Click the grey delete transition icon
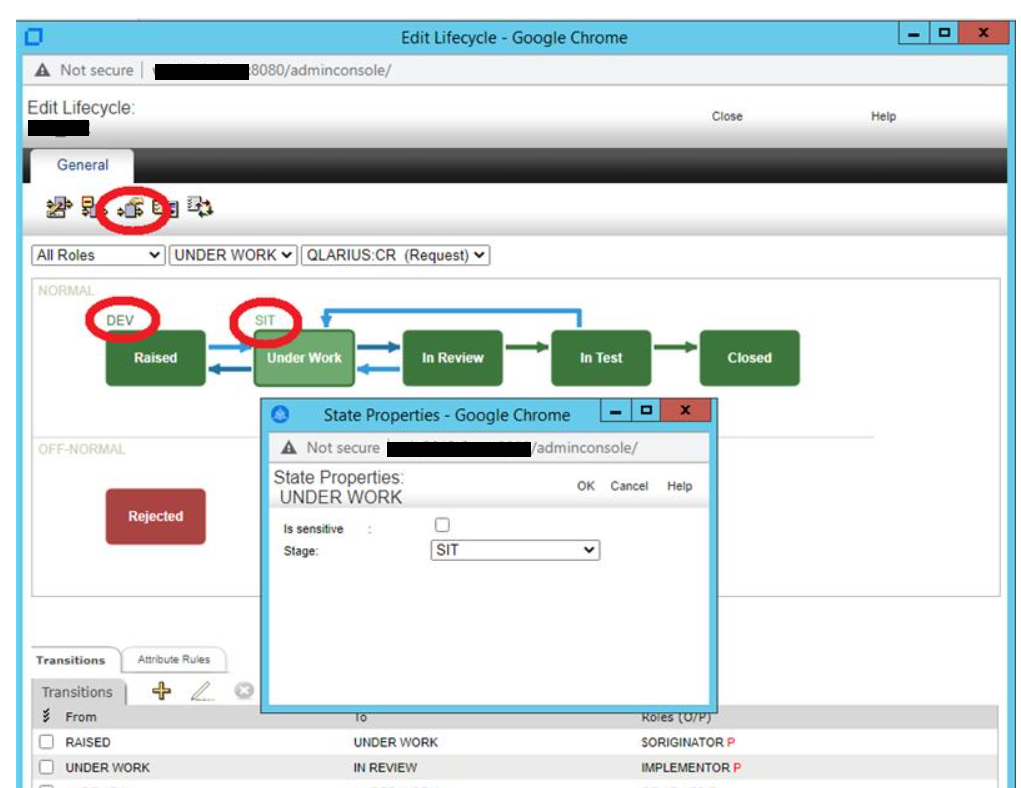Screen dimensions: 1021x788 [x=244, y=690]
